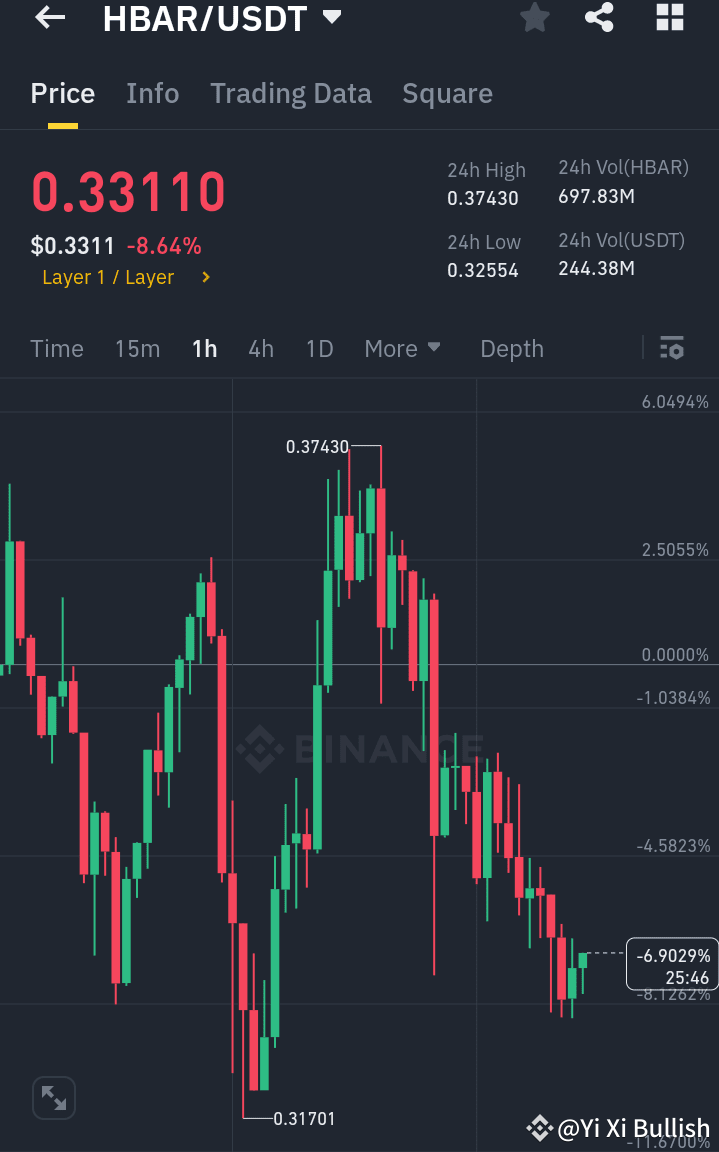Expand chart to fullscreen mode
The width and height of the screenshot is (719, 1152).
click(53, 1097)
